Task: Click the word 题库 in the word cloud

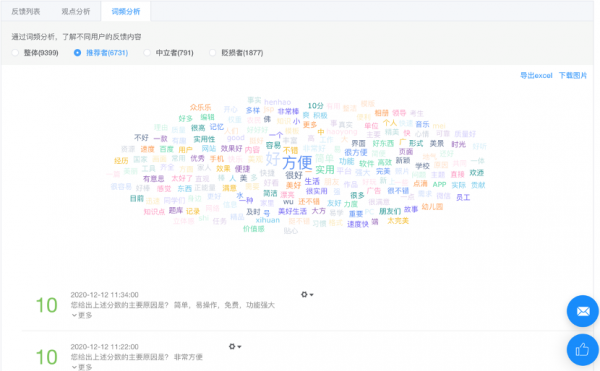Action: point(176,210)
